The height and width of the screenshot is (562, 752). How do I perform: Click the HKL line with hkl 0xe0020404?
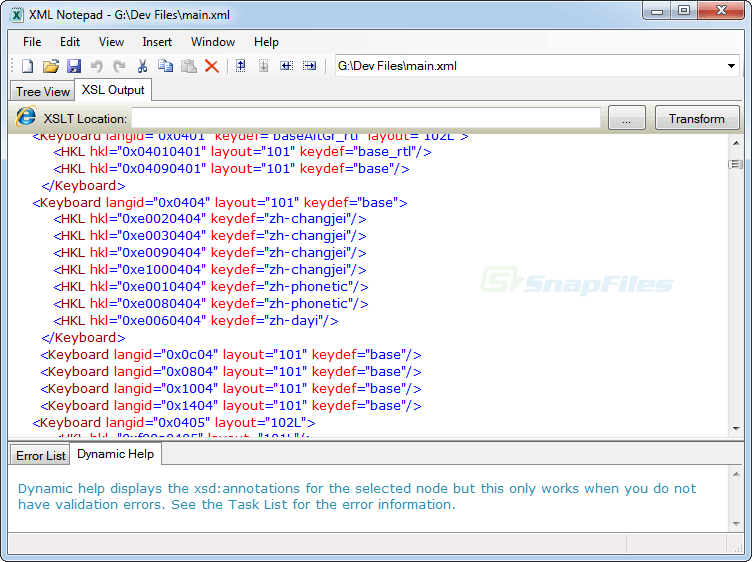210,219
